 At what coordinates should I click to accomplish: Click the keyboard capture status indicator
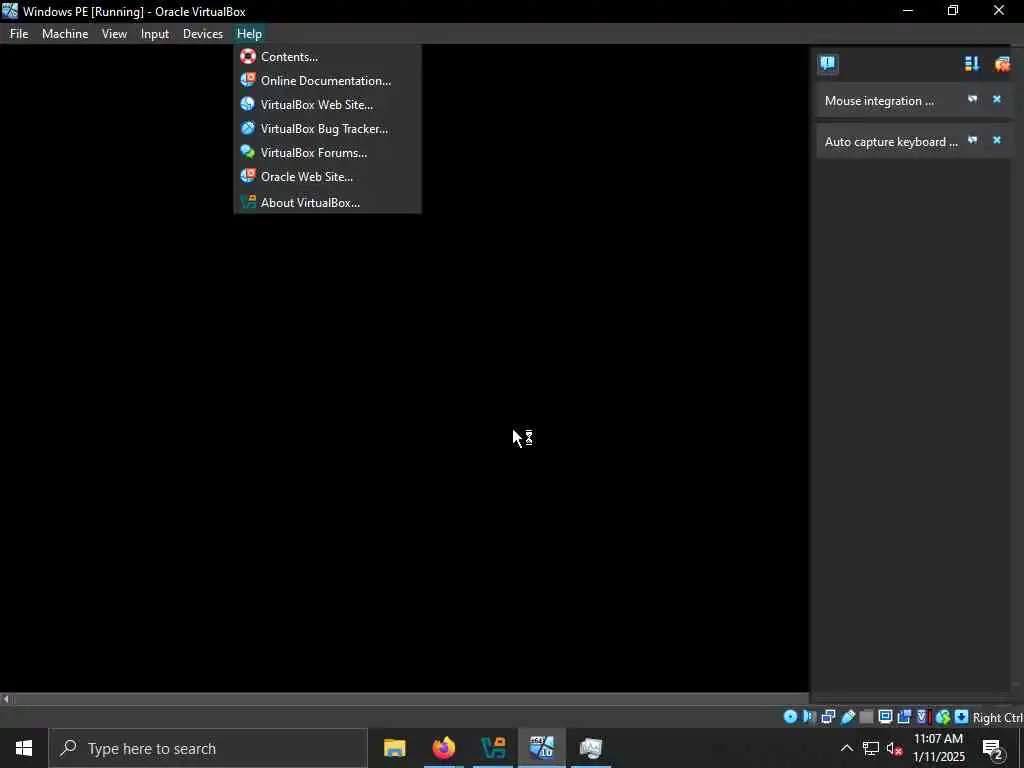click(x=961, y=717)
